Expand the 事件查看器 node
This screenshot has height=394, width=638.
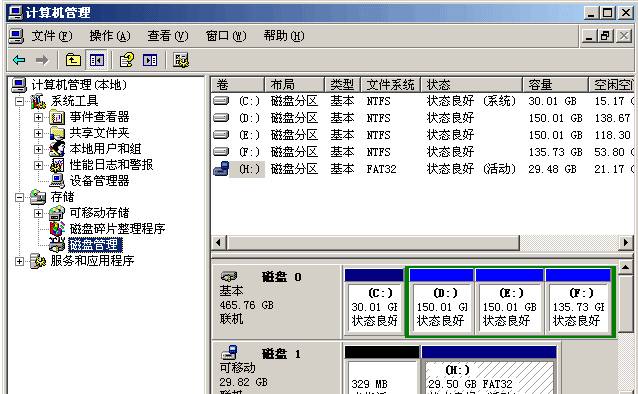(x=38, y=117)
